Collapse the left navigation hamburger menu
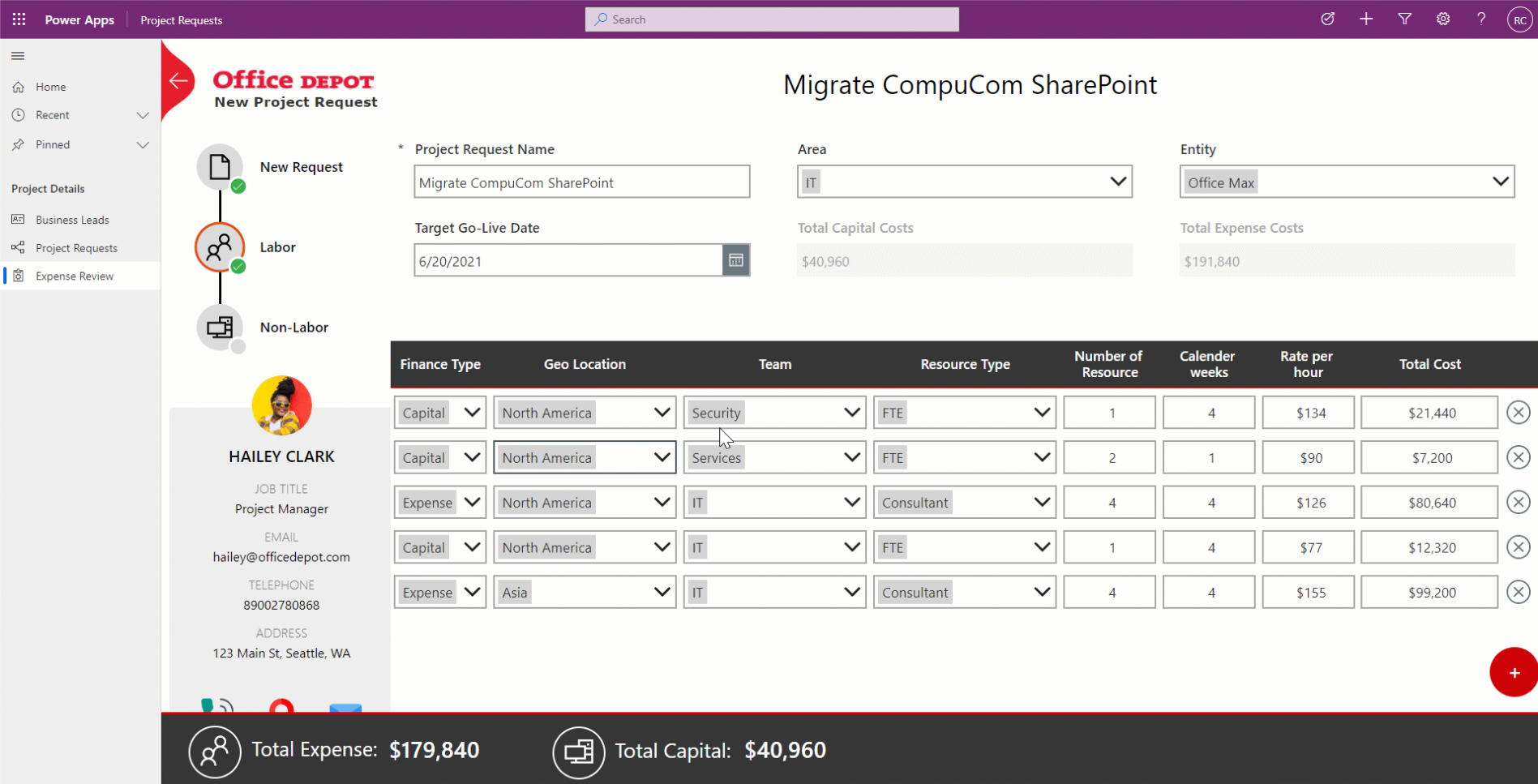This screenshot has height=784, width=1538. [18, 56]
